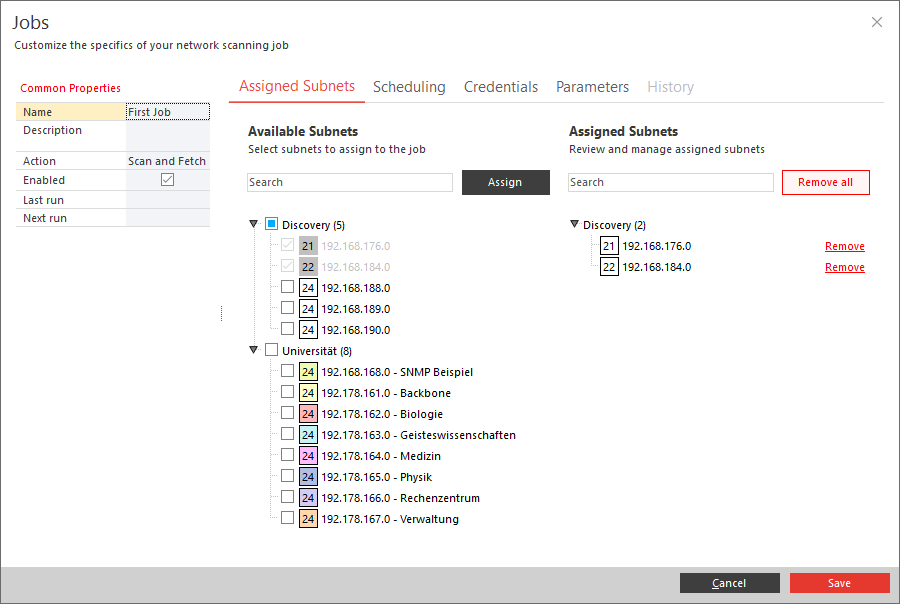The image size is (900, 604).
Task: Click the Available Subnets search field
Action: 350,182
